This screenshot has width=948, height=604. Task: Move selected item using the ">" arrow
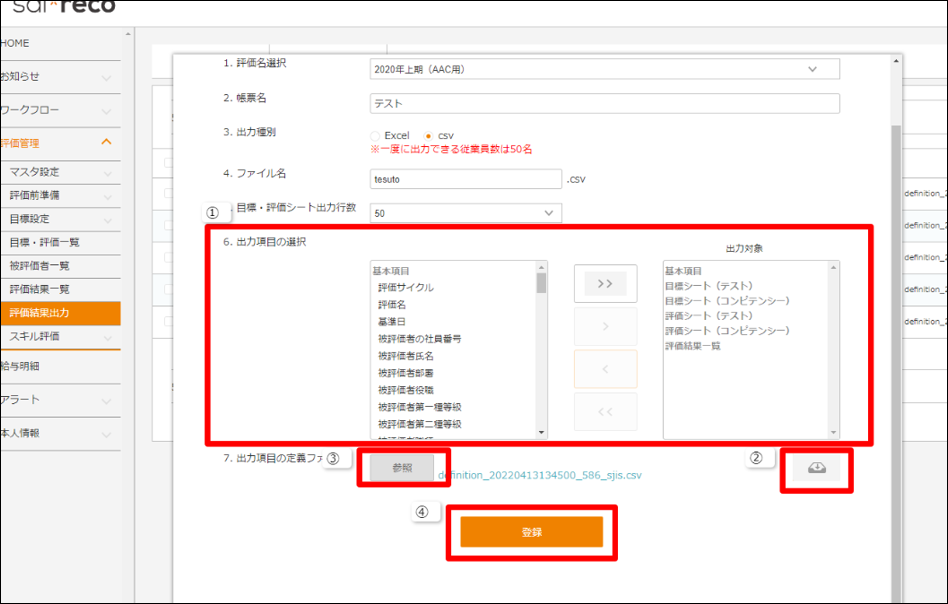point(605,326)
